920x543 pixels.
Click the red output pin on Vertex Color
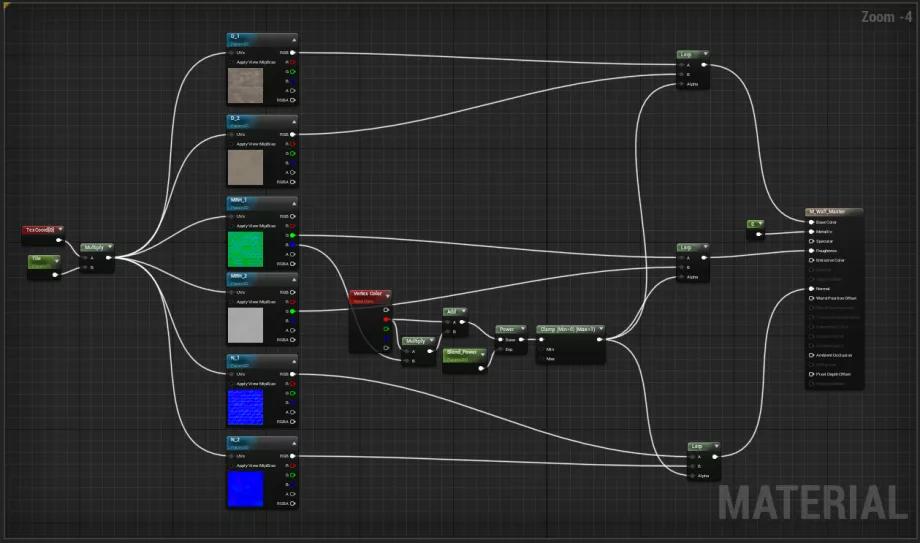point(387,320)
